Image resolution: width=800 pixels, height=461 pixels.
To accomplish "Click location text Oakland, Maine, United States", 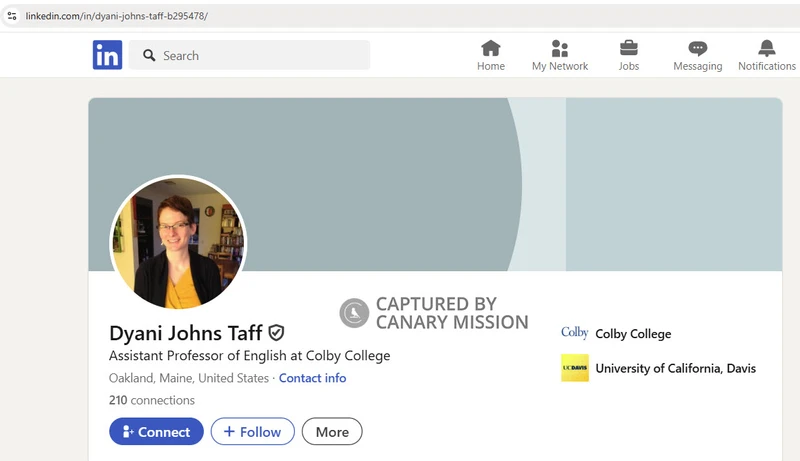I will pos(189,378).
